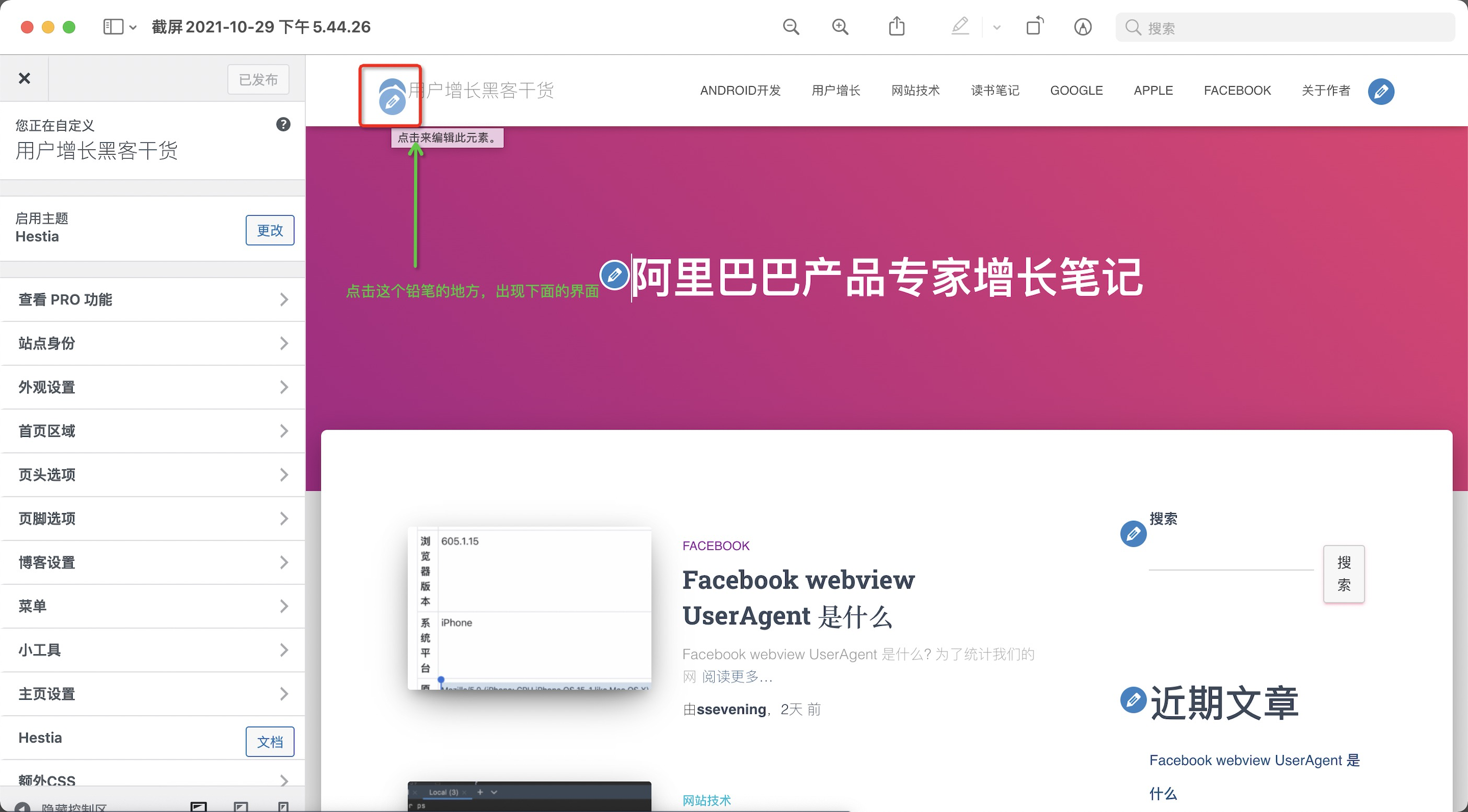Click the site search input under 搜索
The image size is (1468, 812).
(1231, 558)
